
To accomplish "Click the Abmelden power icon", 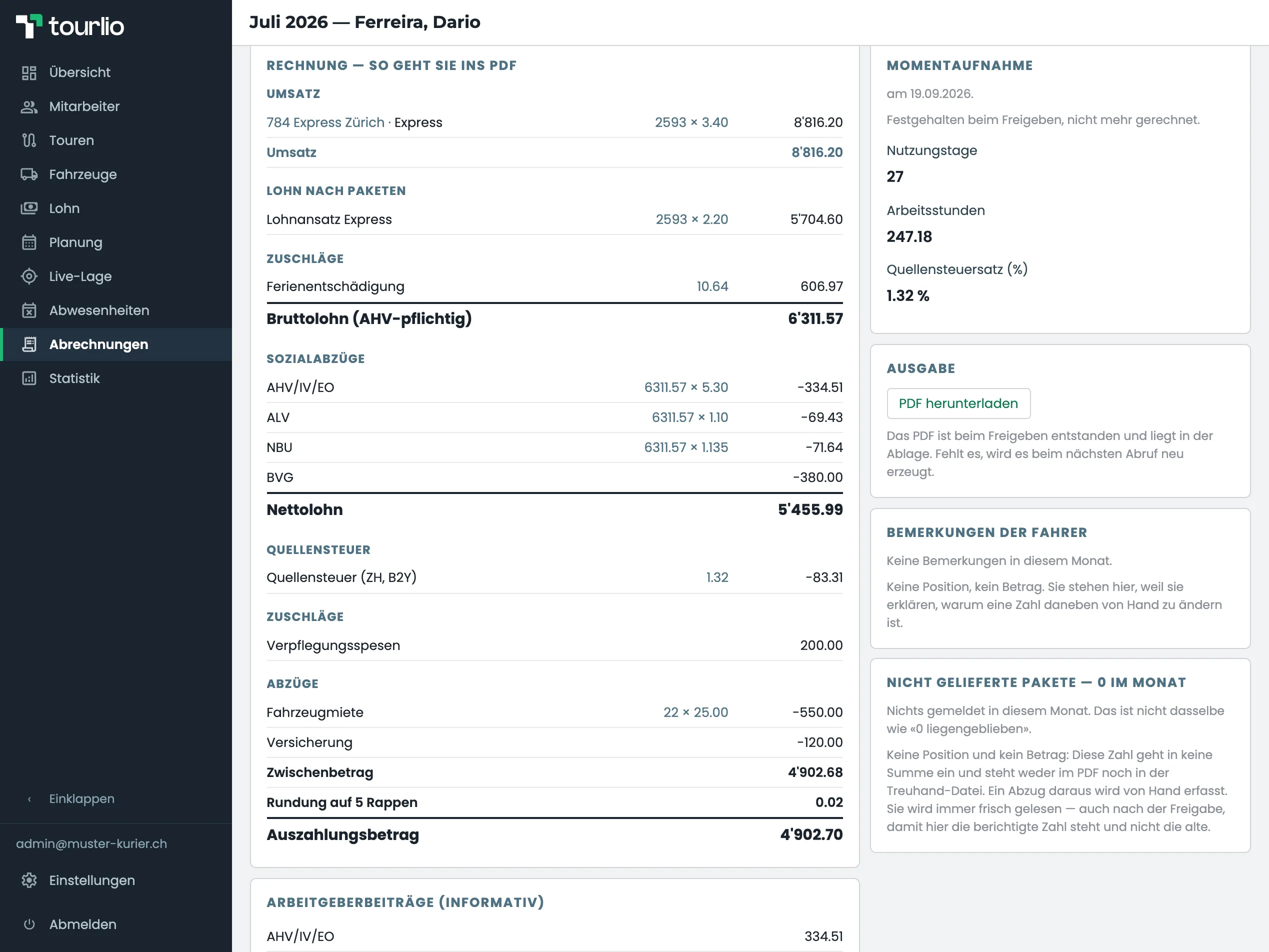I will [28, 924].
